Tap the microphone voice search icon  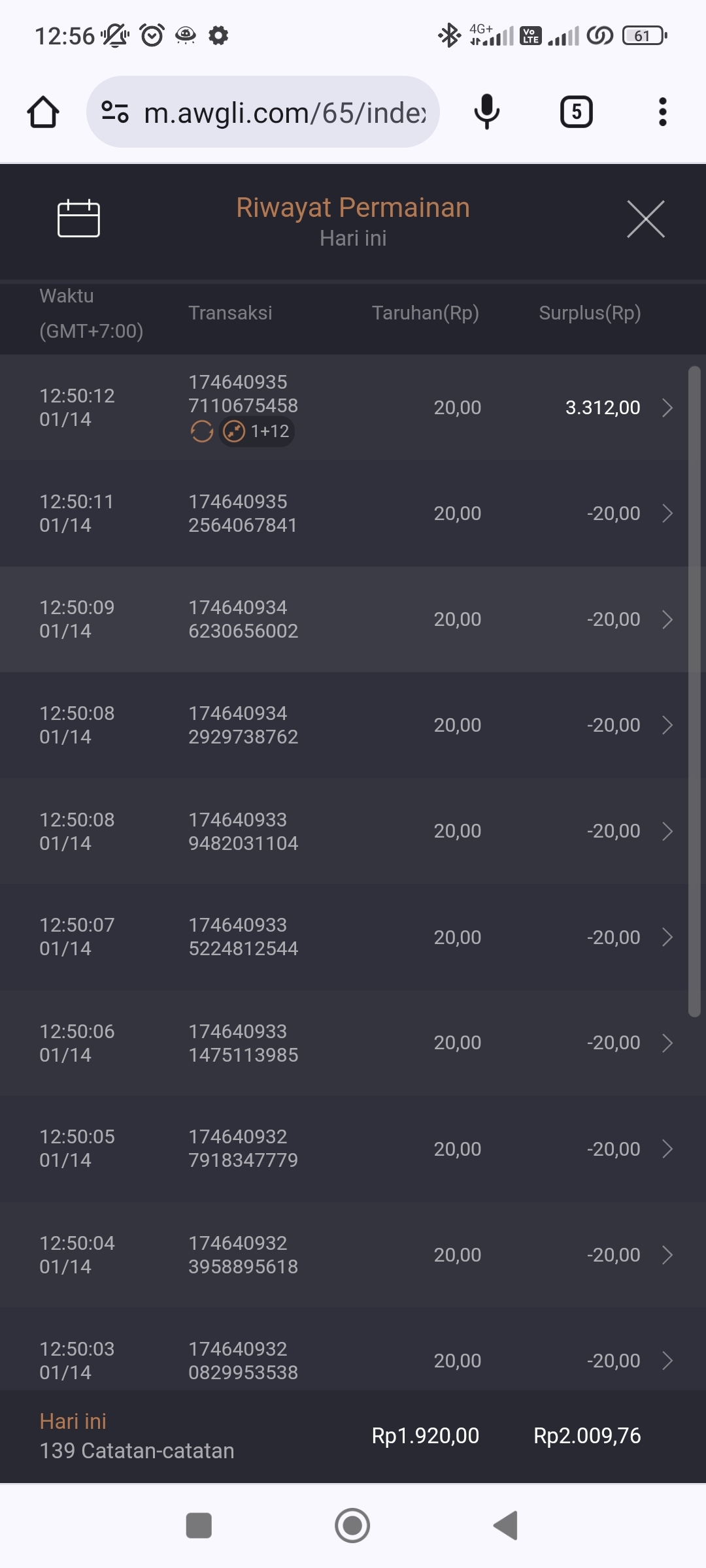click(486, 112)
